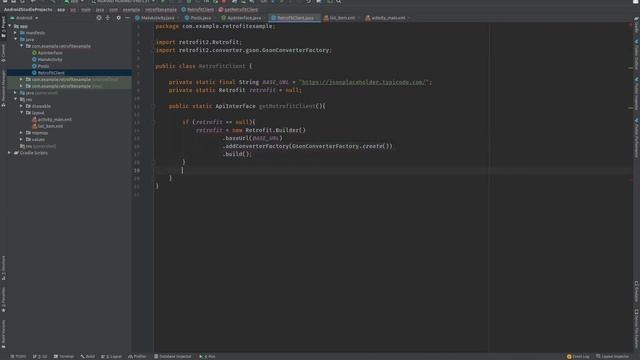Screen dimensions: 640x360
Task: Open the ApiInterface.java editor tab
Action: [241, 18]
